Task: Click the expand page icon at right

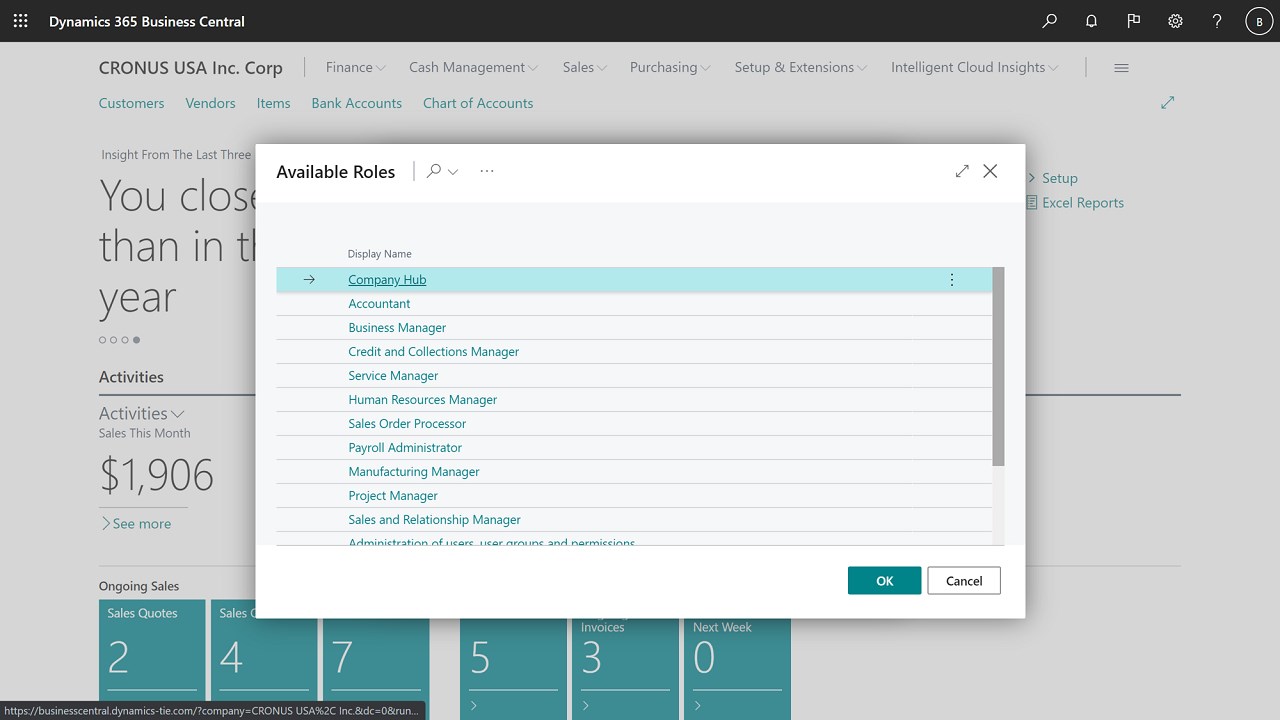Action: (1167, 103)
